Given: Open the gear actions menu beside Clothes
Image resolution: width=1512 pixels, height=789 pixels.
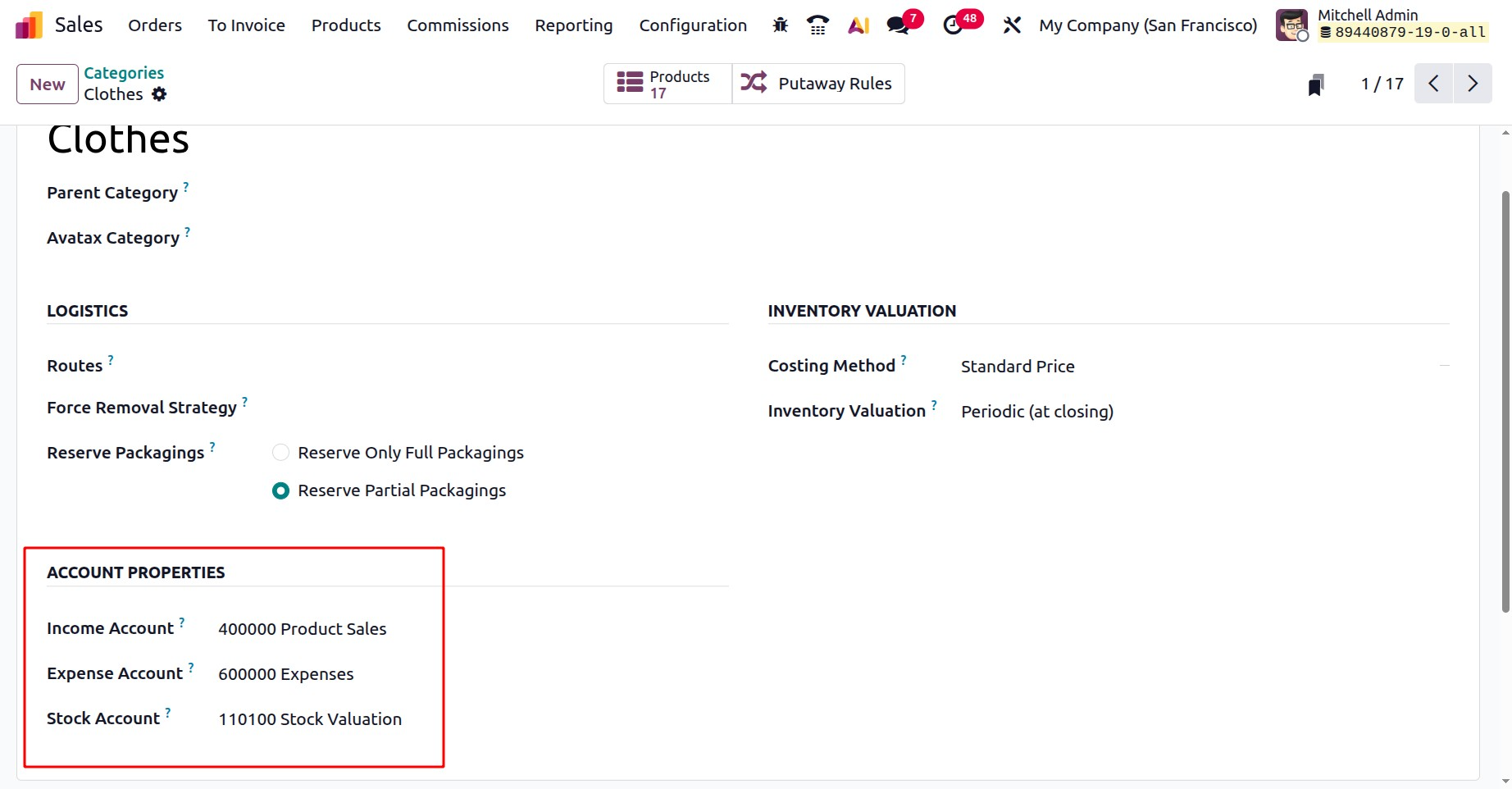Looking at the screenshot, I should [159, 94].
